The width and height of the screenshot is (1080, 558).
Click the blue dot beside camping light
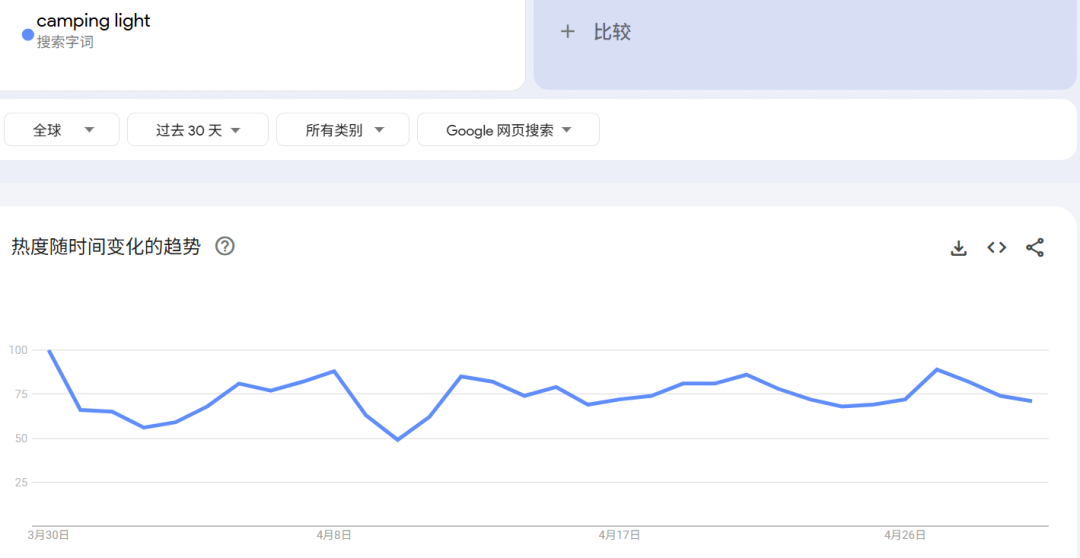coord(28,34)
